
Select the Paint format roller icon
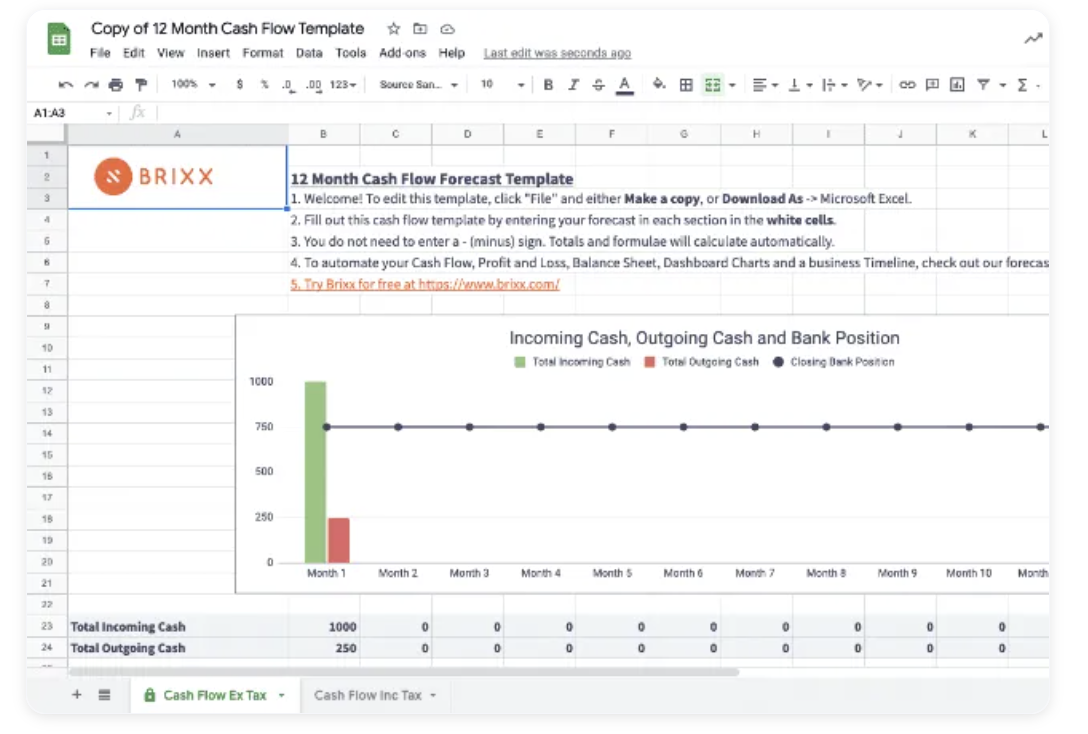(x=140, y=85)
